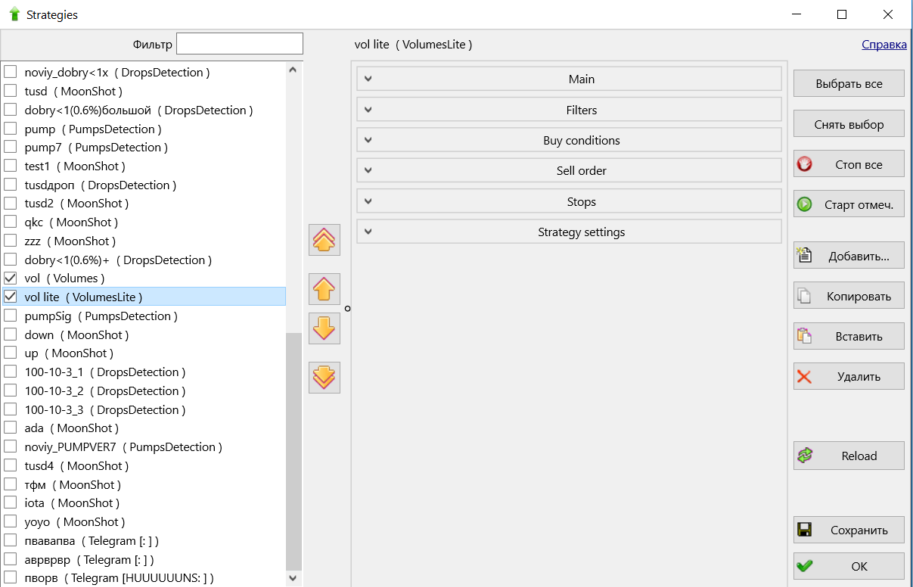Click the strategy list vertical scrollbar
Viewport: 913px width, 587px height.
coord(293,450)
